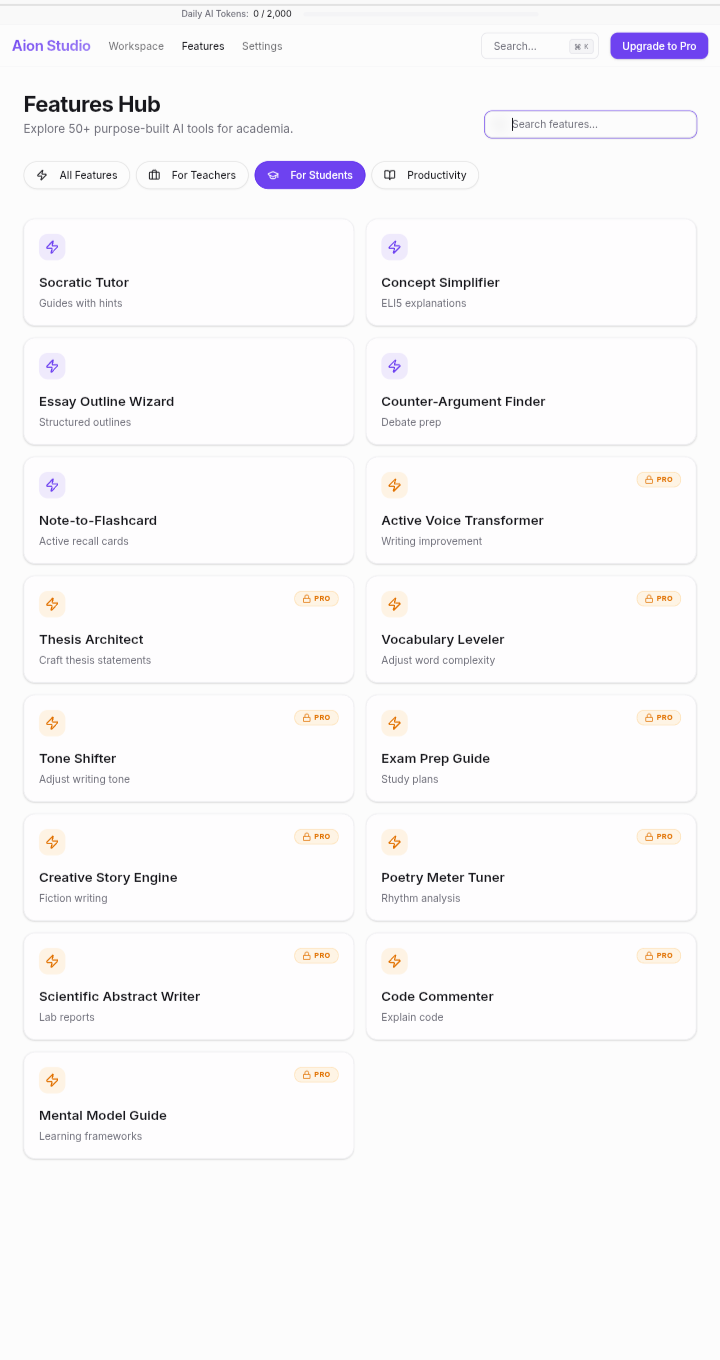Select the For Students filter pill
The width and height of the screenshot is (720, 1360).
310,175
